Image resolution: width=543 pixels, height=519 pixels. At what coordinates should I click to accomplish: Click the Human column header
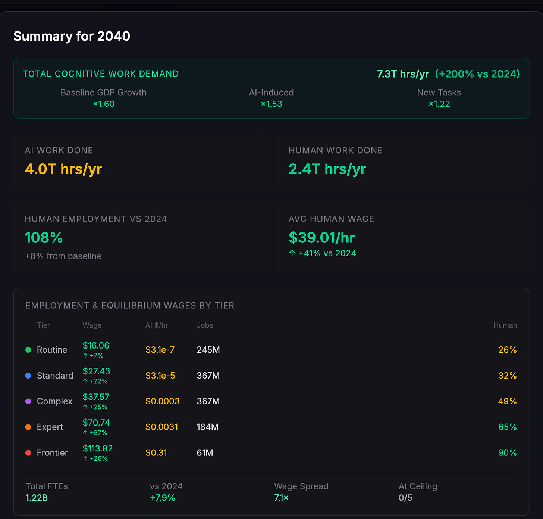coord(505,325)
